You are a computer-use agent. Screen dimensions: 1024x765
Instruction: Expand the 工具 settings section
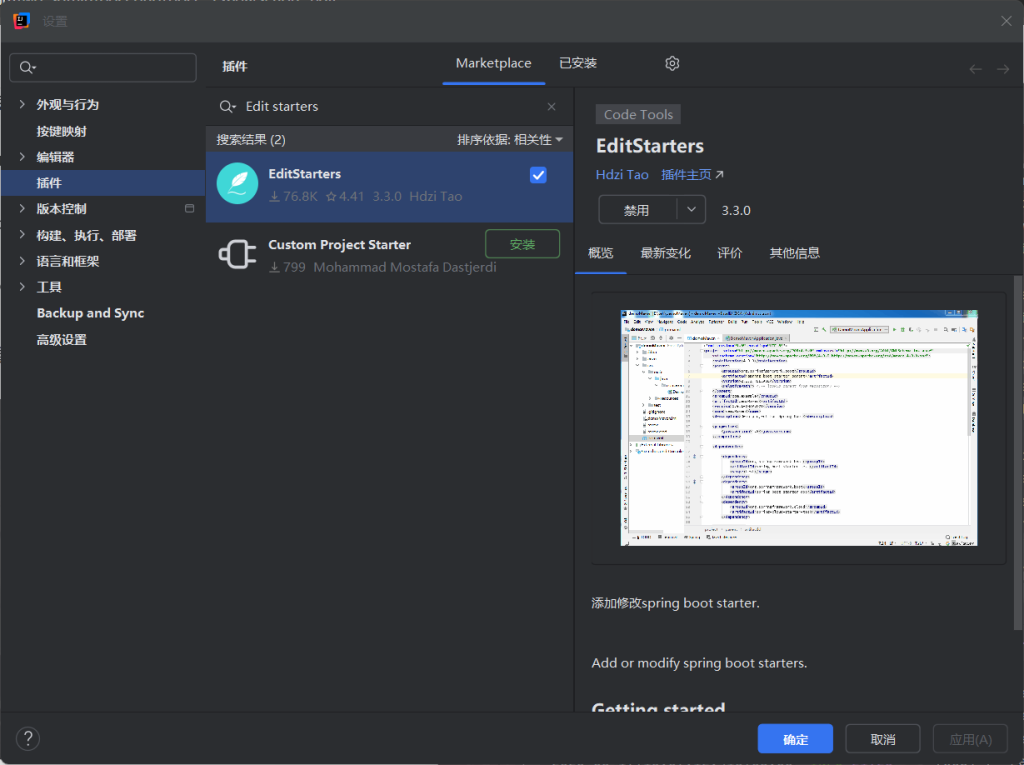(x=22, y=287)
